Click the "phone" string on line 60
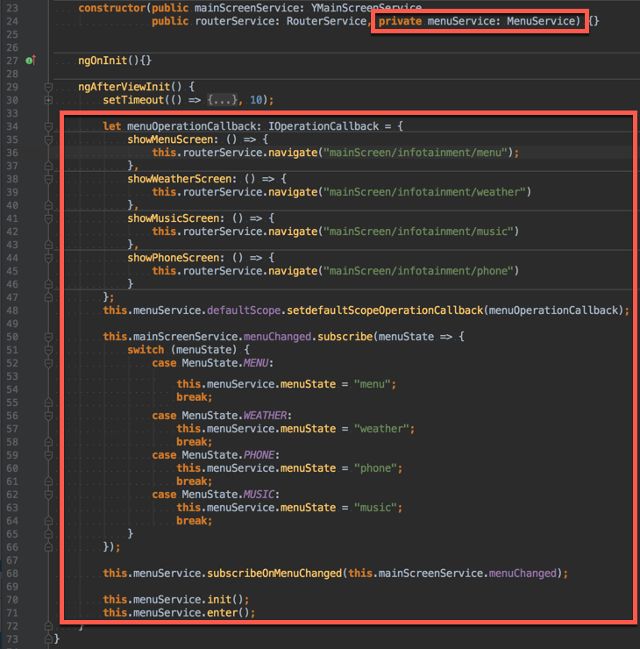The image size is (640, 649). click(375, 468)
